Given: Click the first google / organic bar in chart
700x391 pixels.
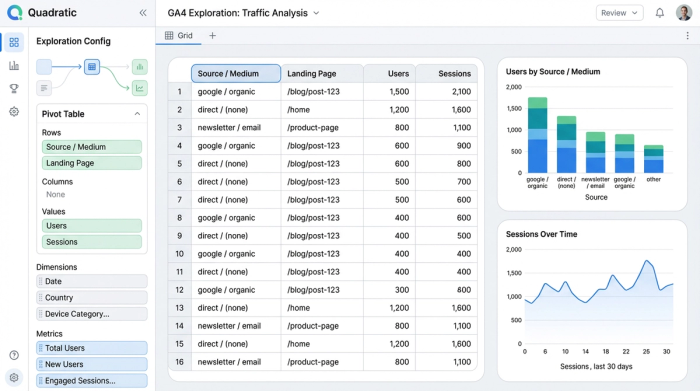Looking at the screenshot, I should pos(538,135).
